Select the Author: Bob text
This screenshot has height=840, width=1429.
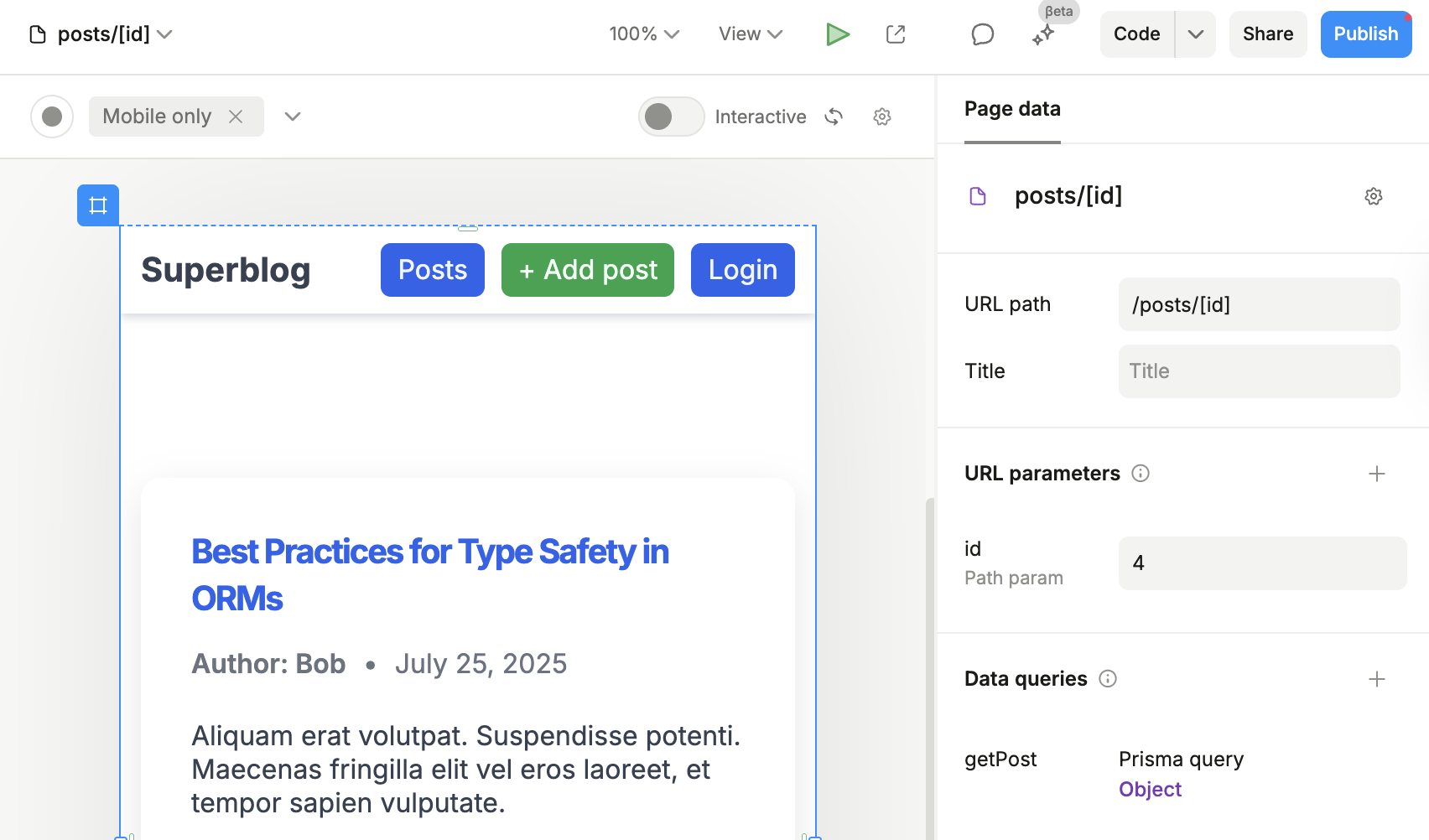click(268, 664)
